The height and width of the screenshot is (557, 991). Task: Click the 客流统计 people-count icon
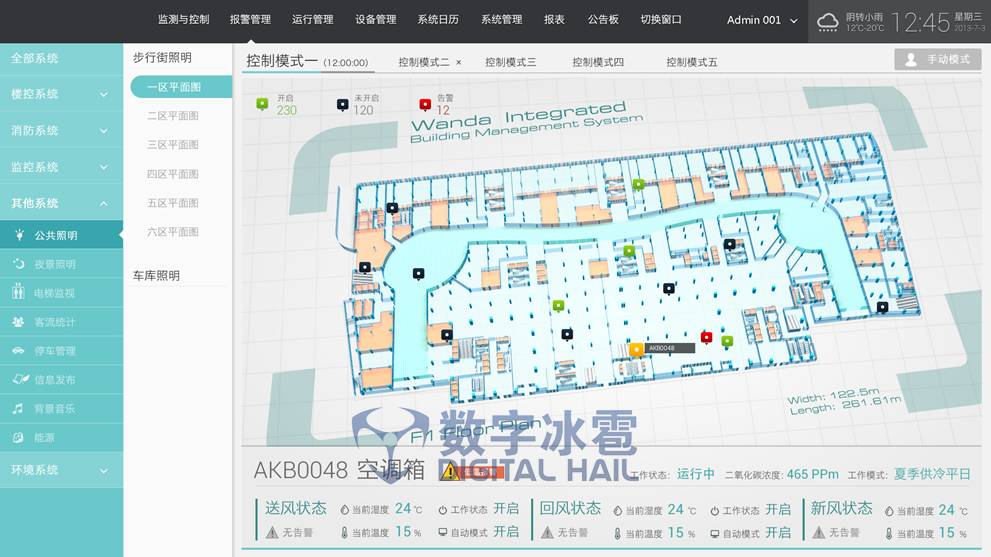tap(18, 322)
